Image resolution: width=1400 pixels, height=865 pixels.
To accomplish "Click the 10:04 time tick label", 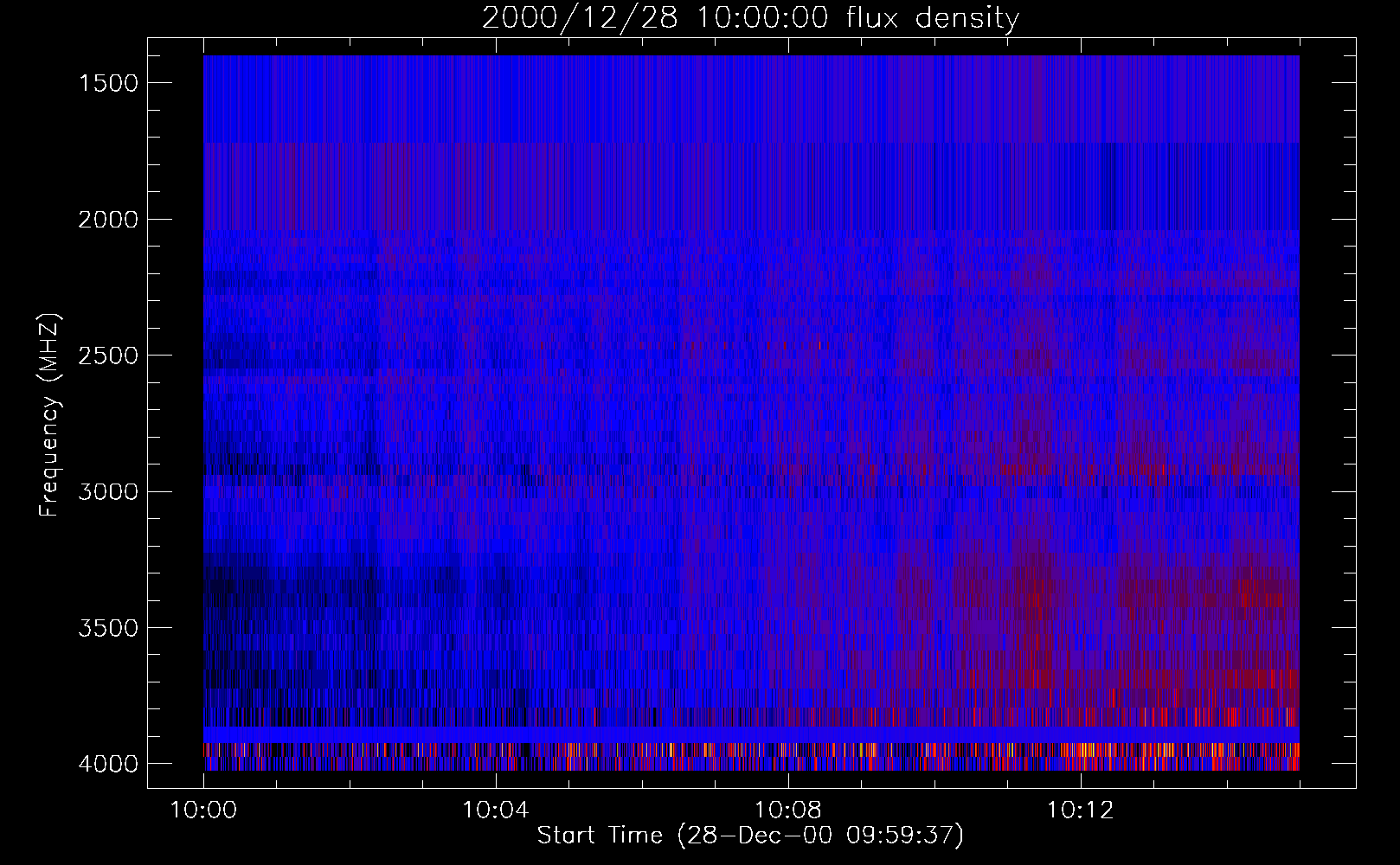I will point(496,811).
